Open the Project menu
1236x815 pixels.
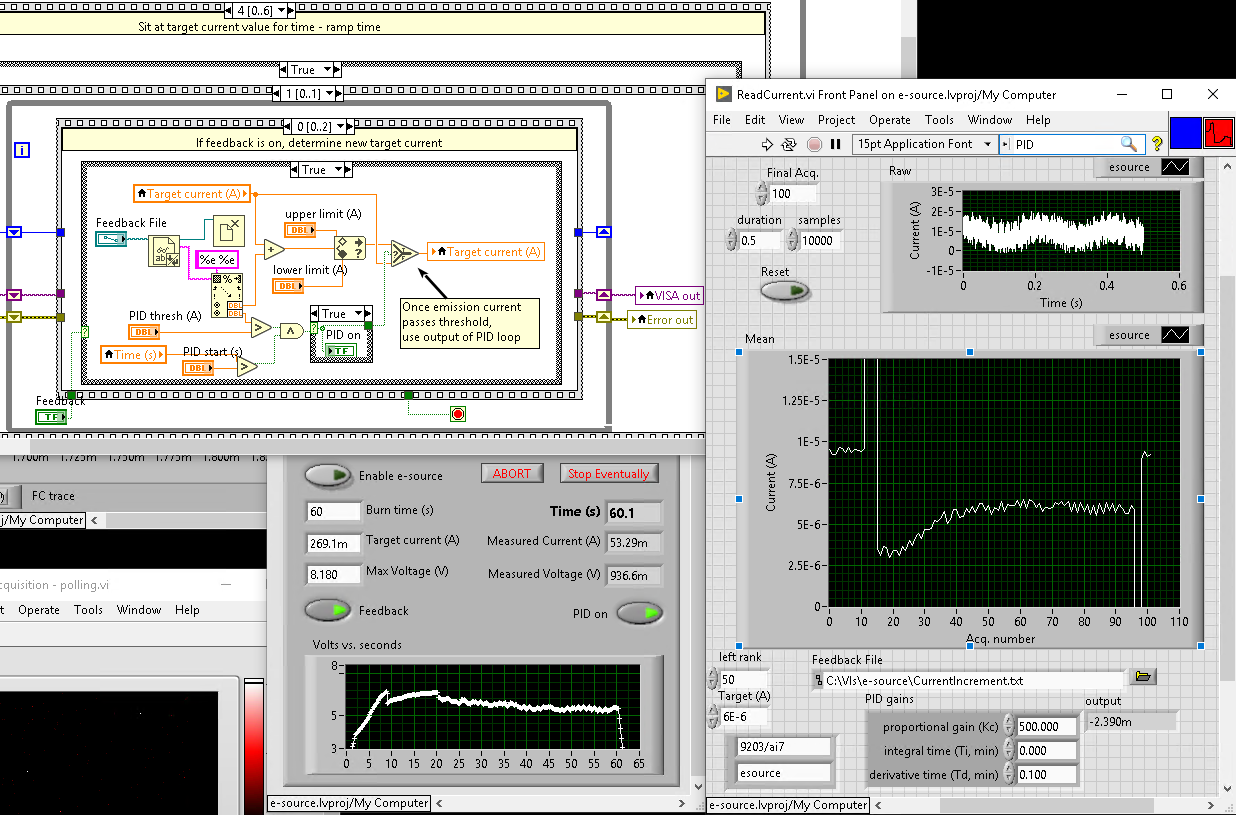(836, 119)
